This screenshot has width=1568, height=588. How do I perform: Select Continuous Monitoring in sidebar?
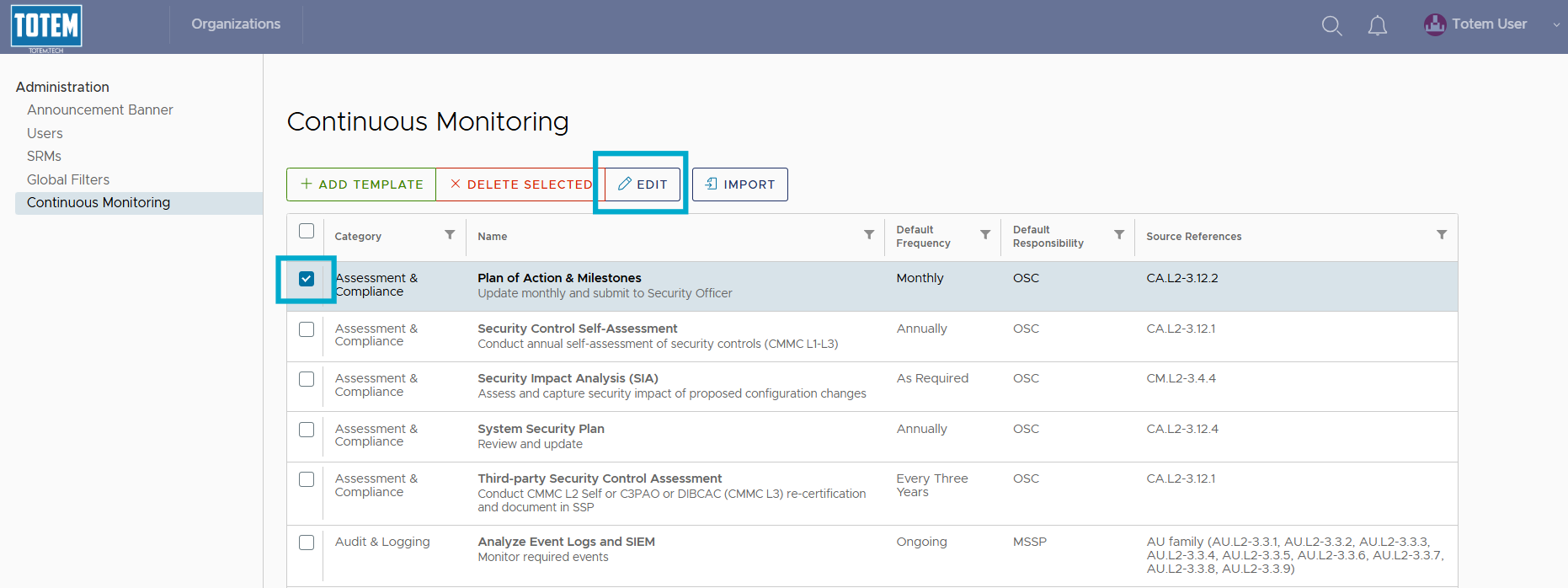(139, 203)
